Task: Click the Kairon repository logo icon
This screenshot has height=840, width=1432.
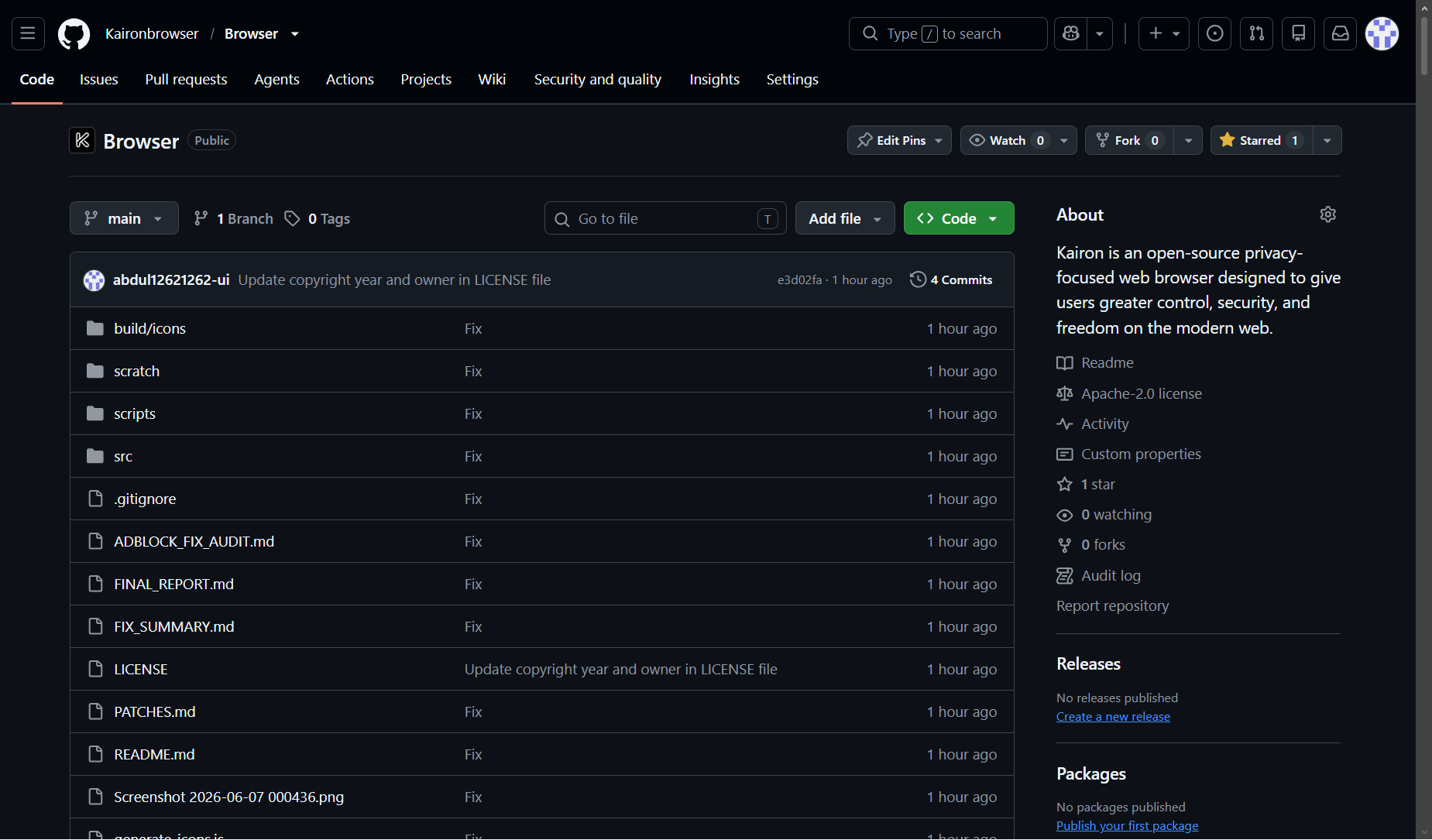Action: pyautogui.click(x=82, y=140)
